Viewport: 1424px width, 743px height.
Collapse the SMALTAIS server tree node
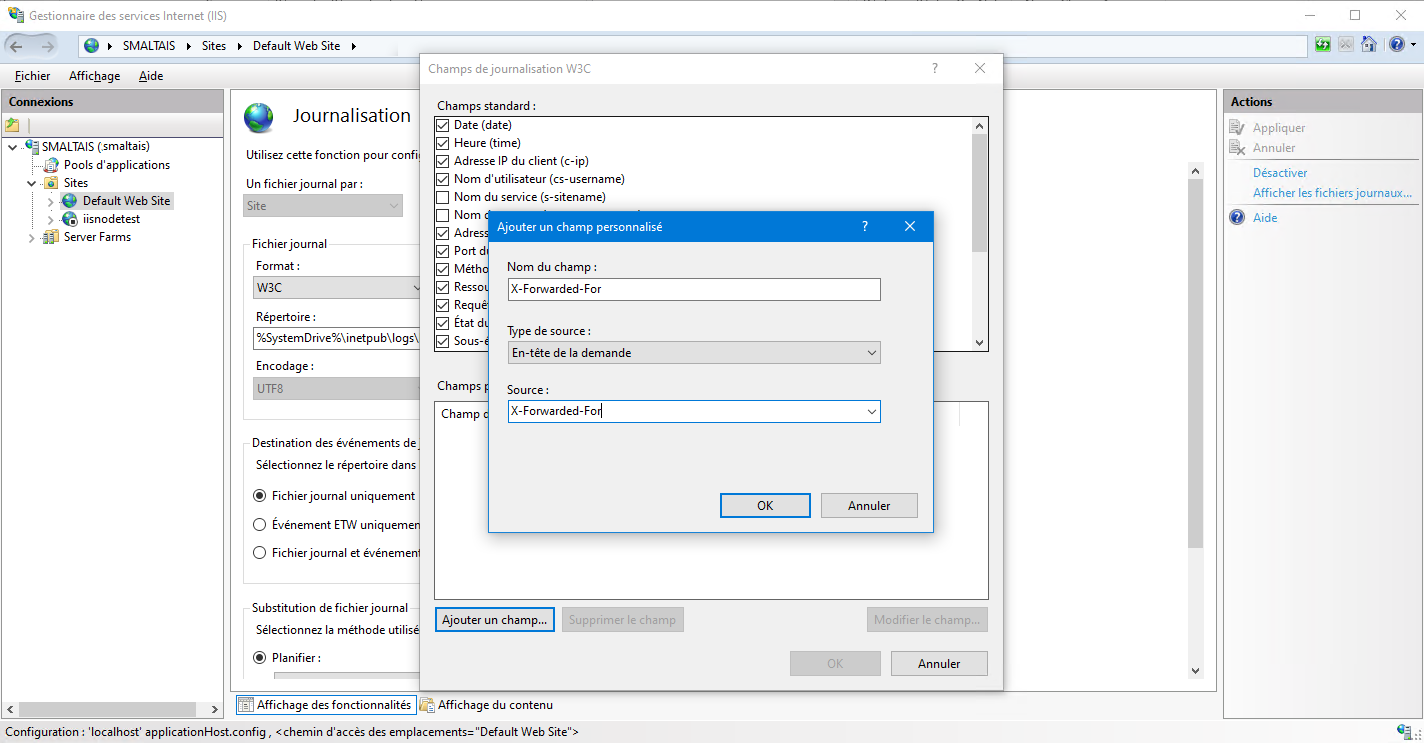(x=12, y=147)
